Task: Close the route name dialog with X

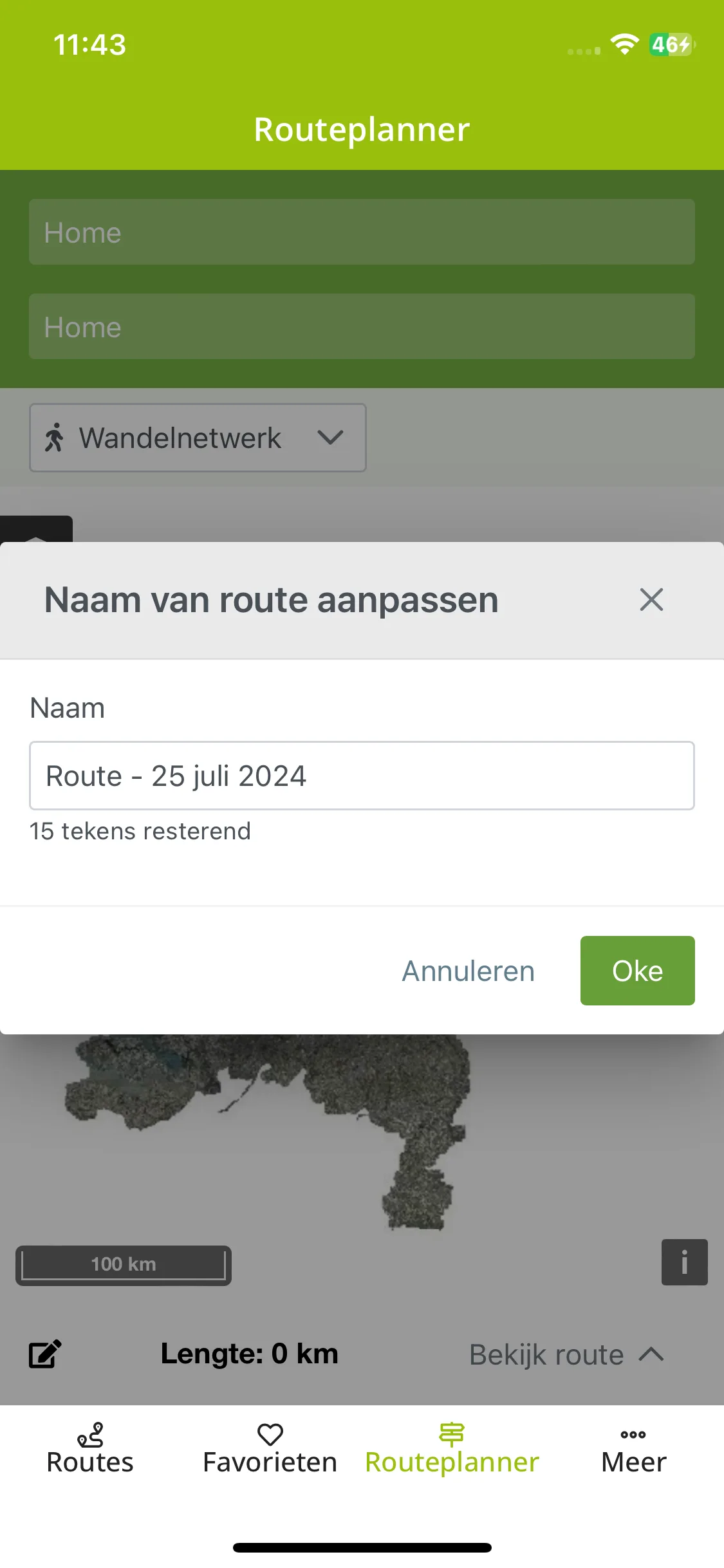Action: (651, 600)
